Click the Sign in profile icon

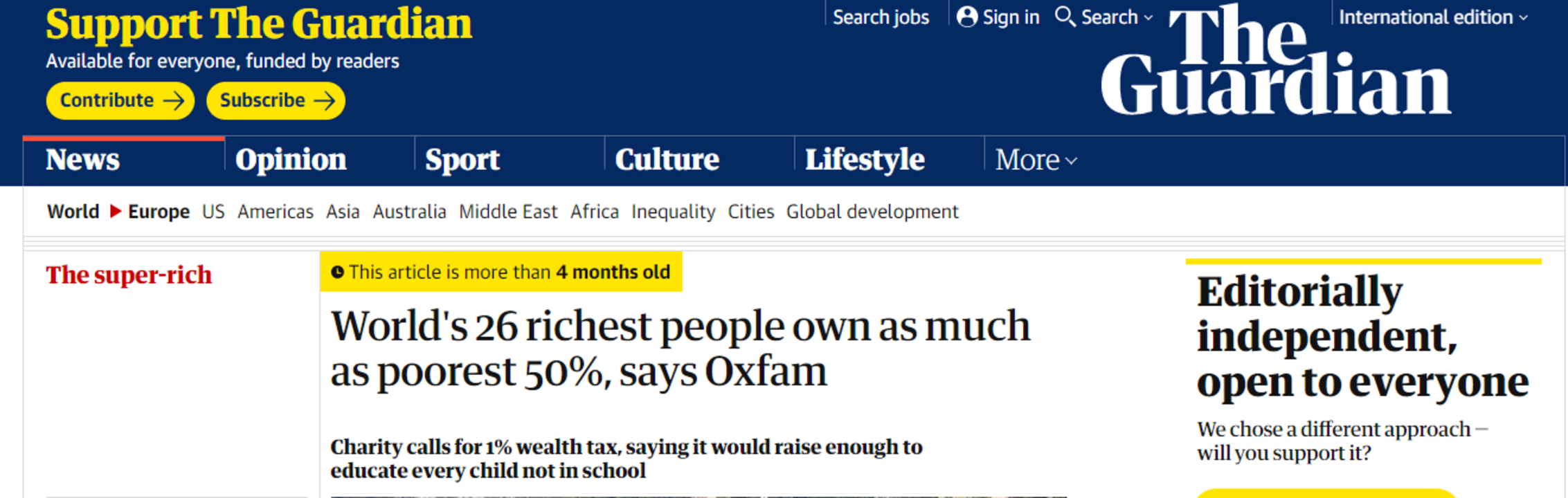(966, 17)
